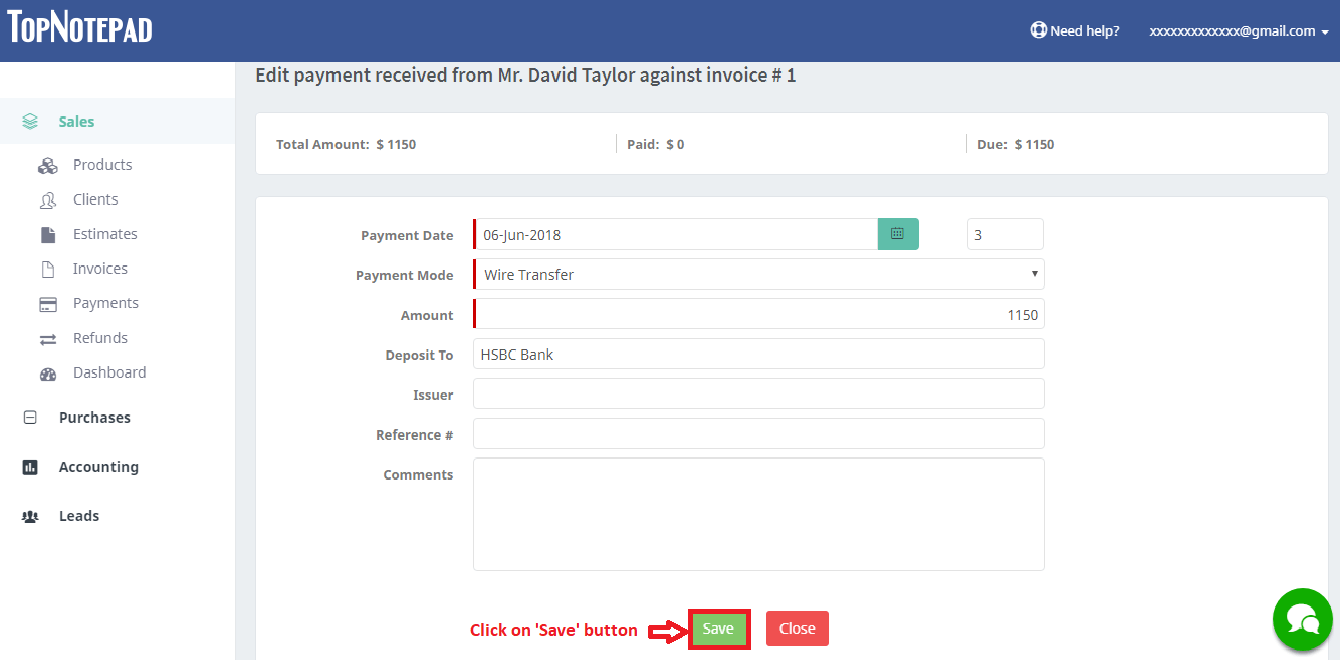Go to the Payments page
Viewport: 1340px width, 660px height.
(105, 303)
